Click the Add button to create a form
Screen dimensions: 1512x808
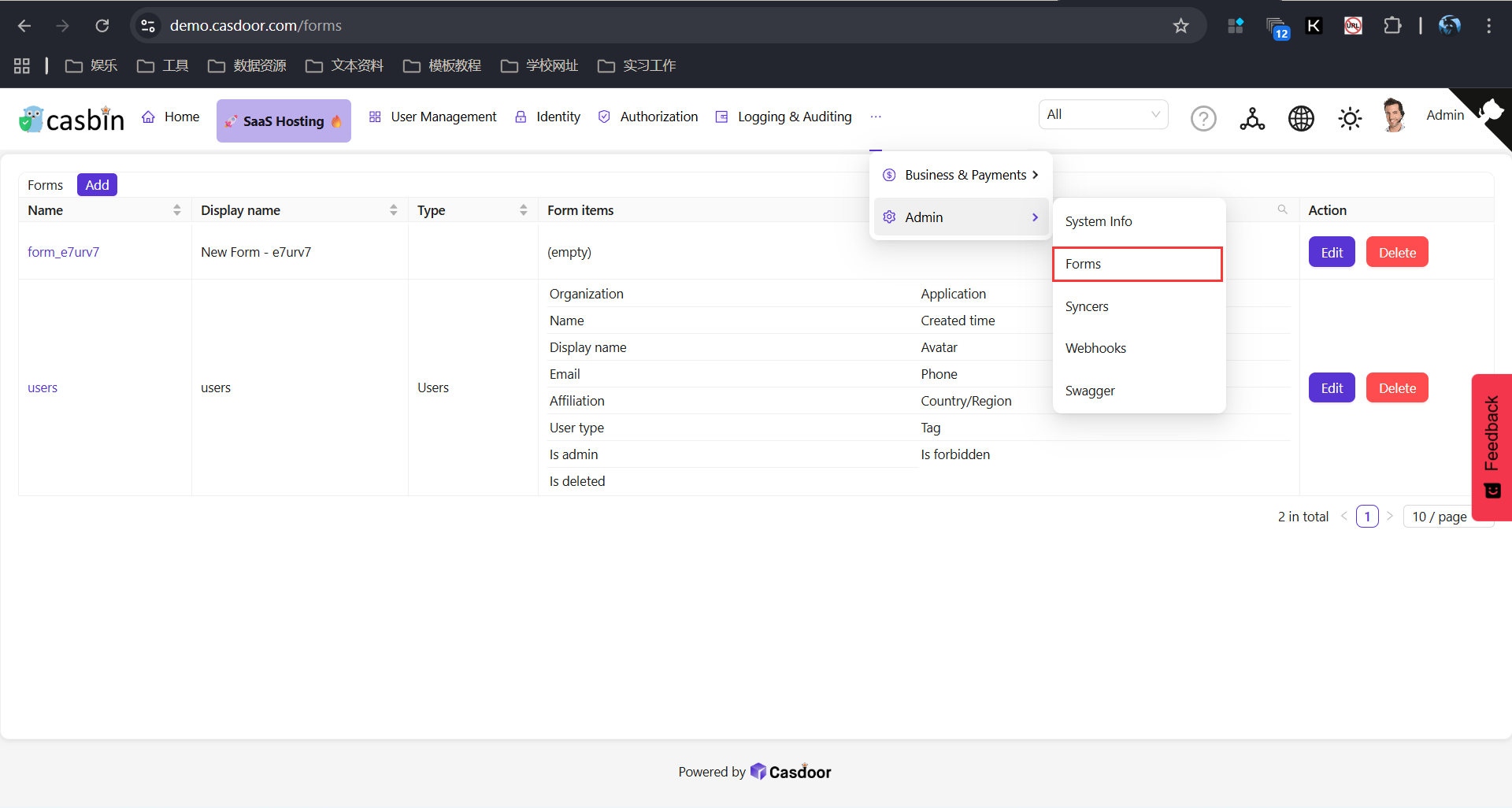(x=97, y=184)
